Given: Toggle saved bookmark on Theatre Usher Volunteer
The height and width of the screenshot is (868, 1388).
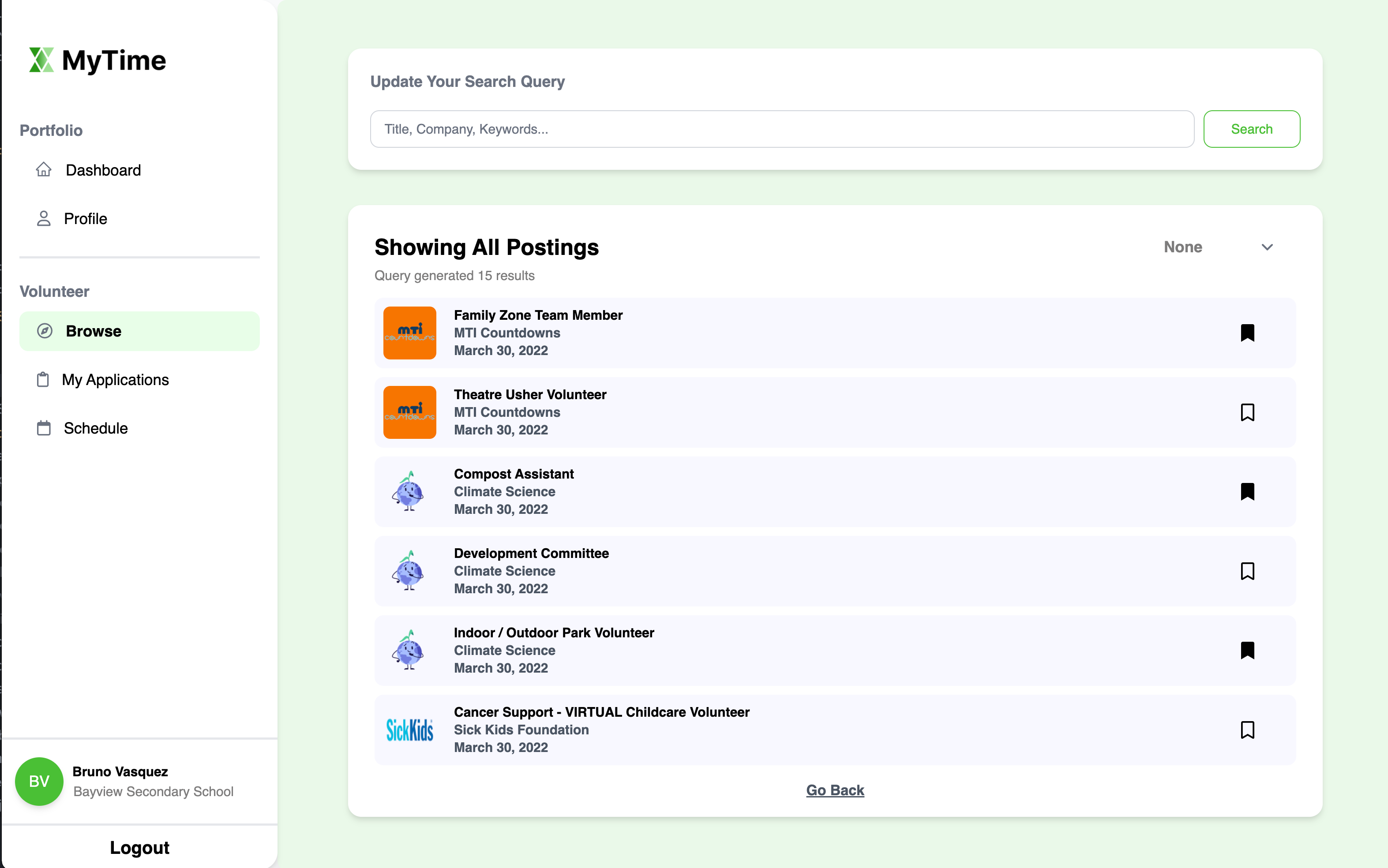Looking at the screenshot, I should (1247, 412).
